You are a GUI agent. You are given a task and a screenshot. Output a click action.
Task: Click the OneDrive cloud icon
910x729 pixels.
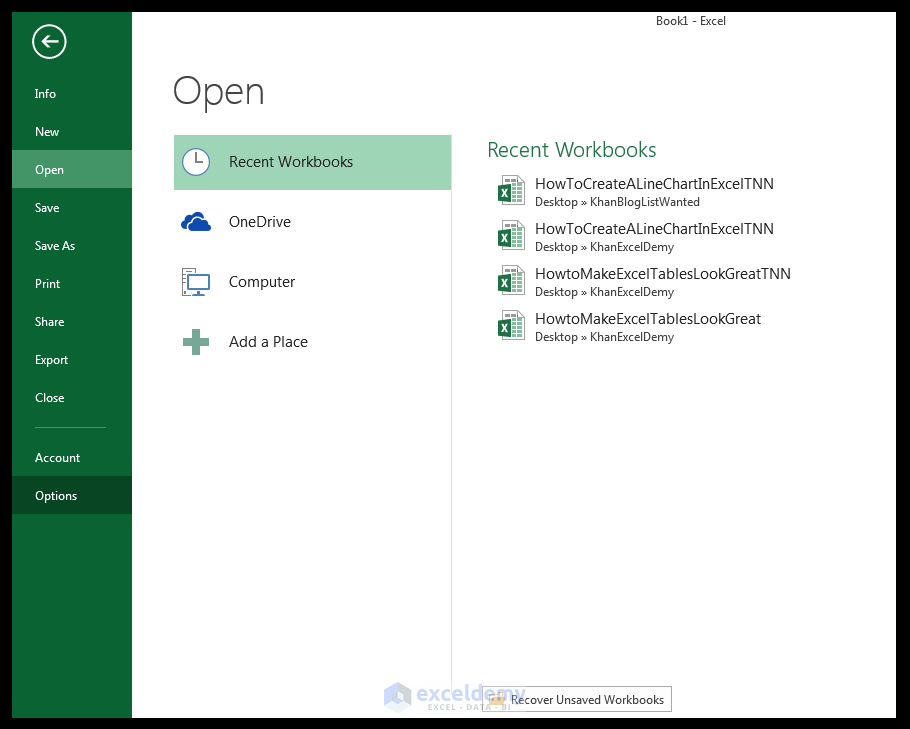coord(196,222)
